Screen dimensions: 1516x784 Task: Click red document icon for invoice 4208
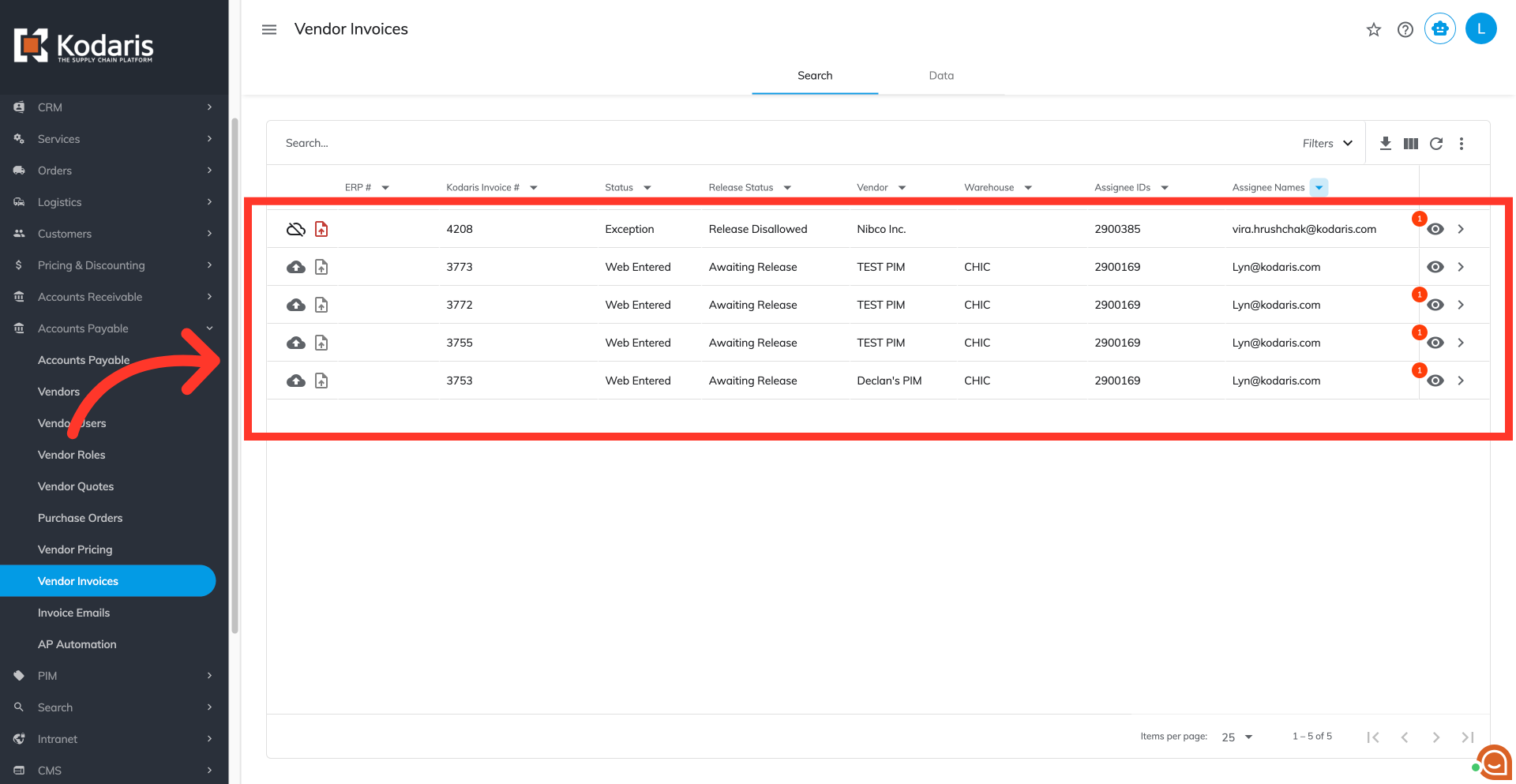(x=321, y=229)
